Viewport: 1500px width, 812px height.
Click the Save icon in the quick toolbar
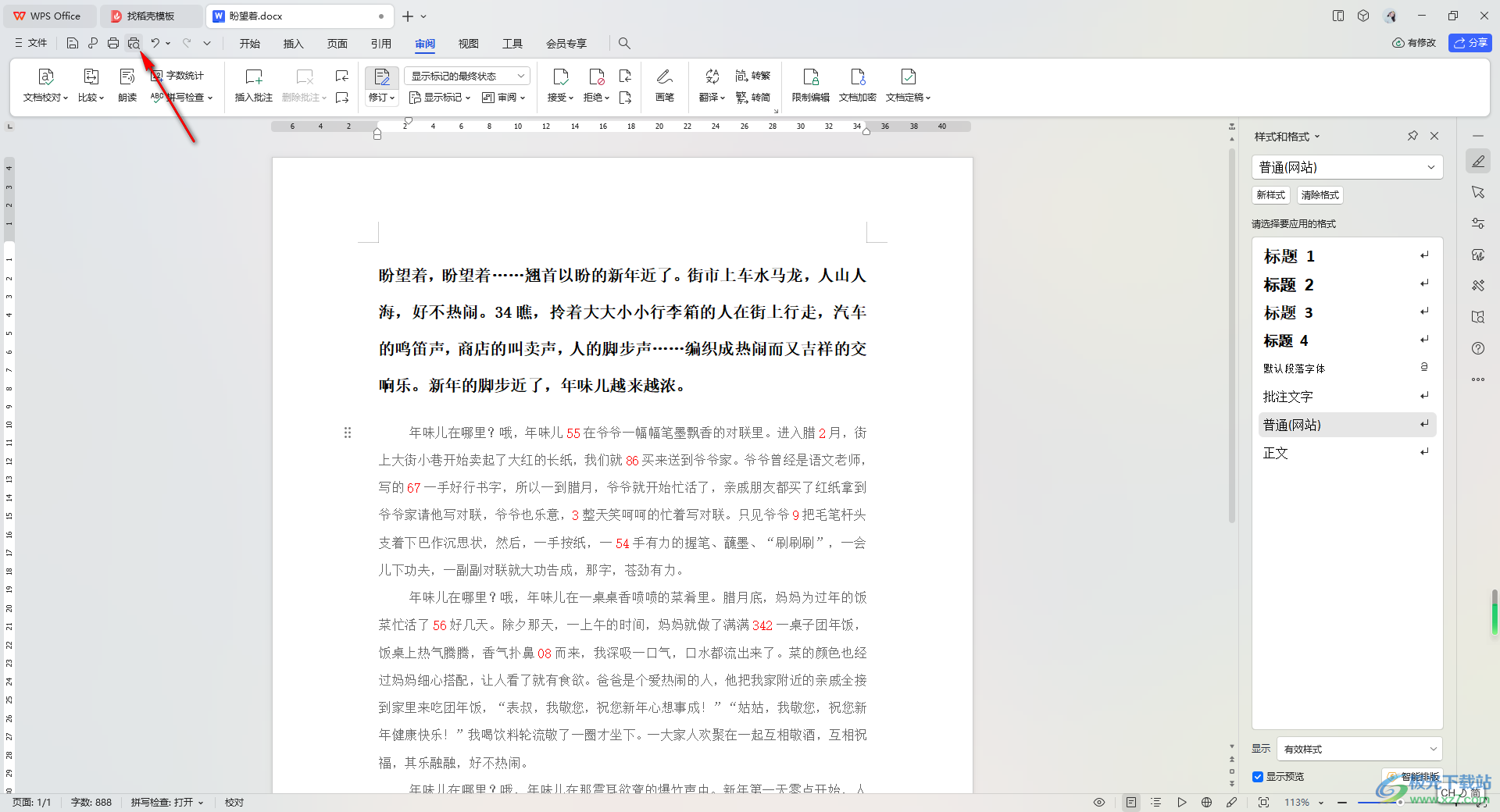(72, 44)
